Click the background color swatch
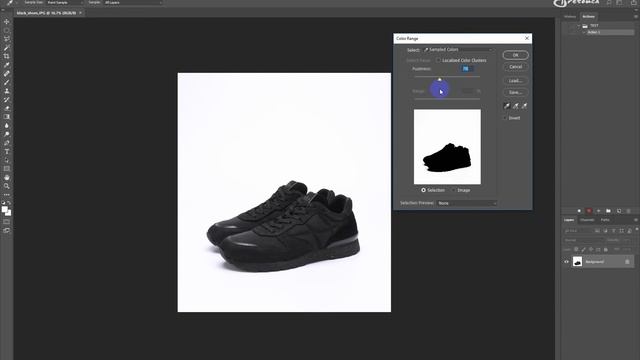Viewport: 640px width, 360px height. click(x=9, y=213)
